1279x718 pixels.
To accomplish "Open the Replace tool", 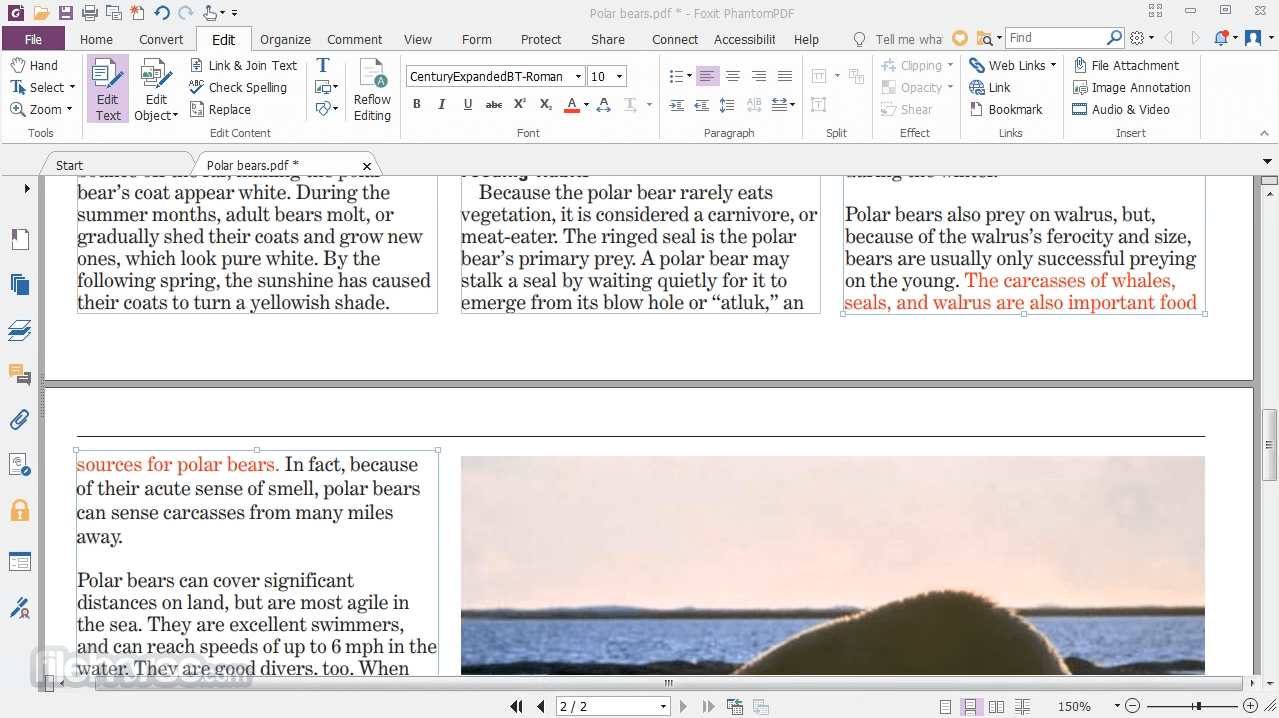I will [x=220, y=109].
